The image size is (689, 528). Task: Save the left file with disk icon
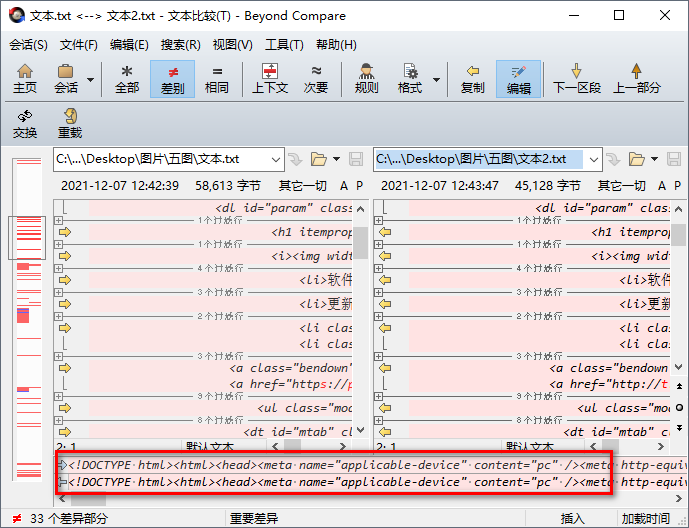click(x=356, y=159)
